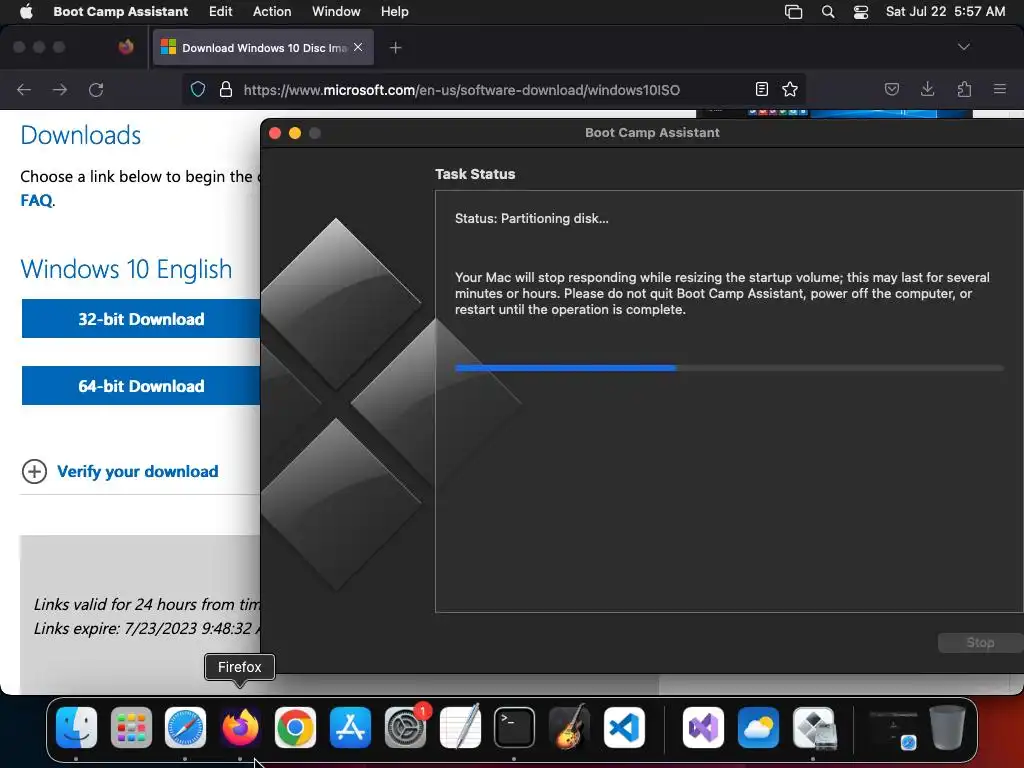Open the Firefox downloads panel

(x=927, y=89)
